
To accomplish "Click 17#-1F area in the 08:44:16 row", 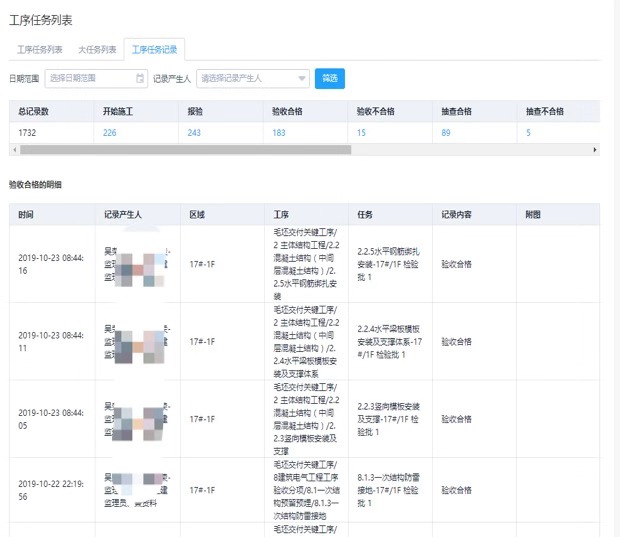I will click(202, 264).
